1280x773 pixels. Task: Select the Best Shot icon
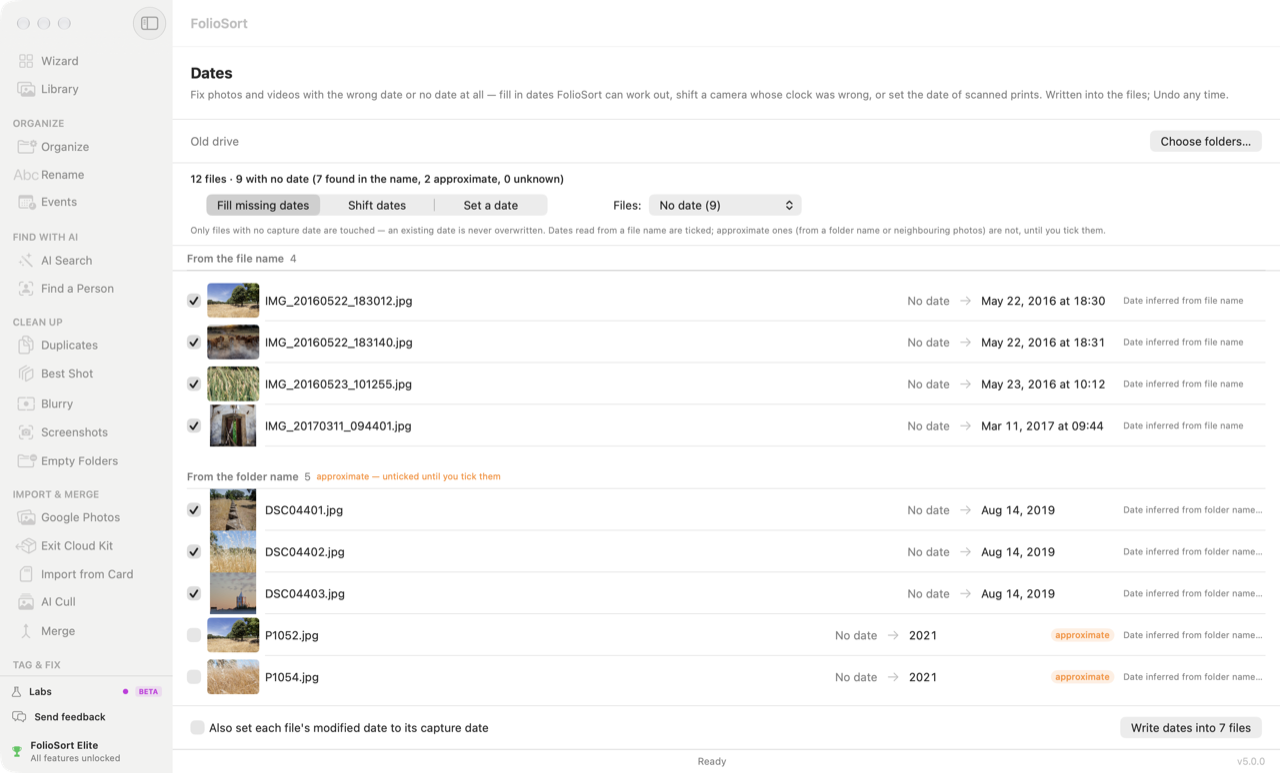[26, 374]
